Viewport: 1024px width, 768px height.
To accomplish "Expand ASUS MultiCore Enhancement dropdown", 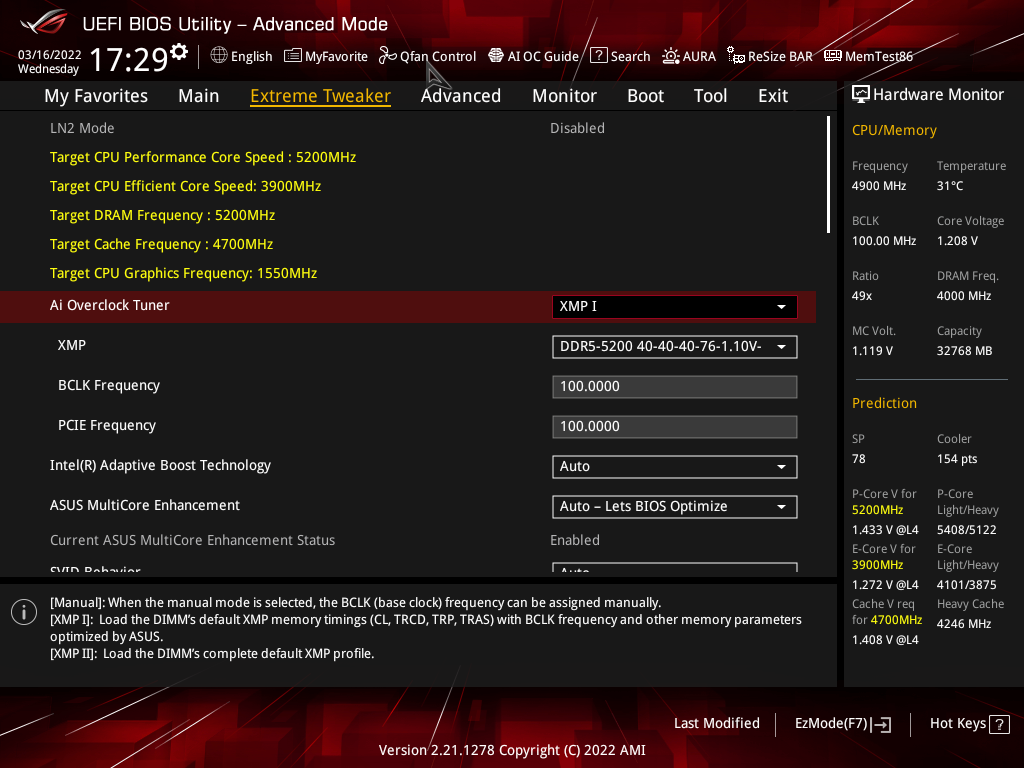I will pyautogui.click(x=675, y=507).
